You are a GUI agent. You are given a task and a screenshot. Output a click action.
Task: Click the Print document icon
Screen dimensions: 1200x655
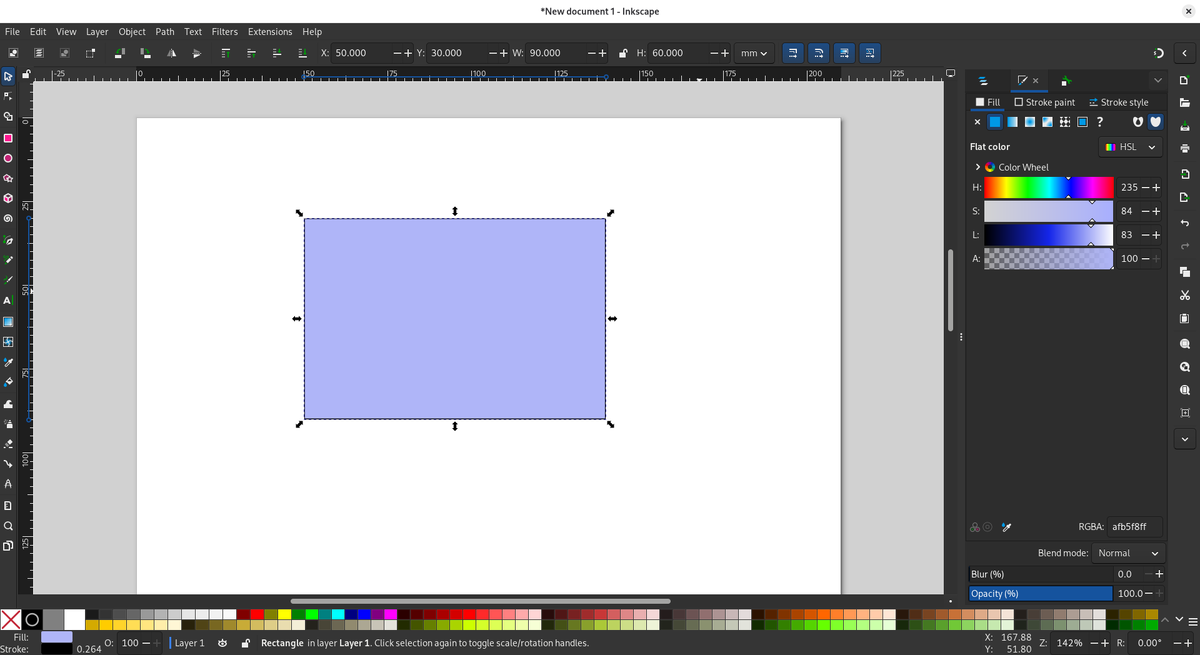pos(1185,148)
